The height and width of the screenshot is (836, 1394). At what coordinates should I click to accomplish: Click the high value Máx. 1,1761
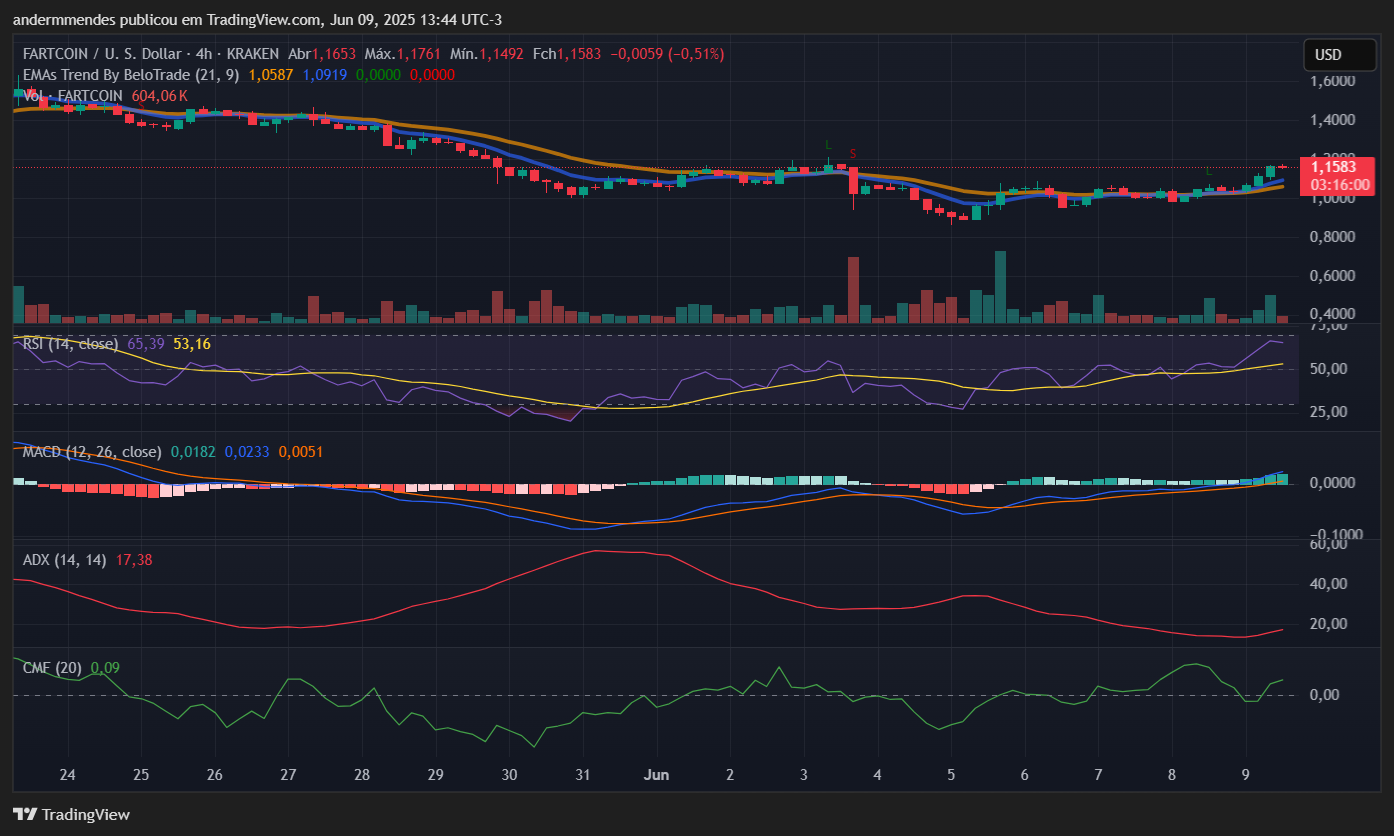tap(405, 54)
